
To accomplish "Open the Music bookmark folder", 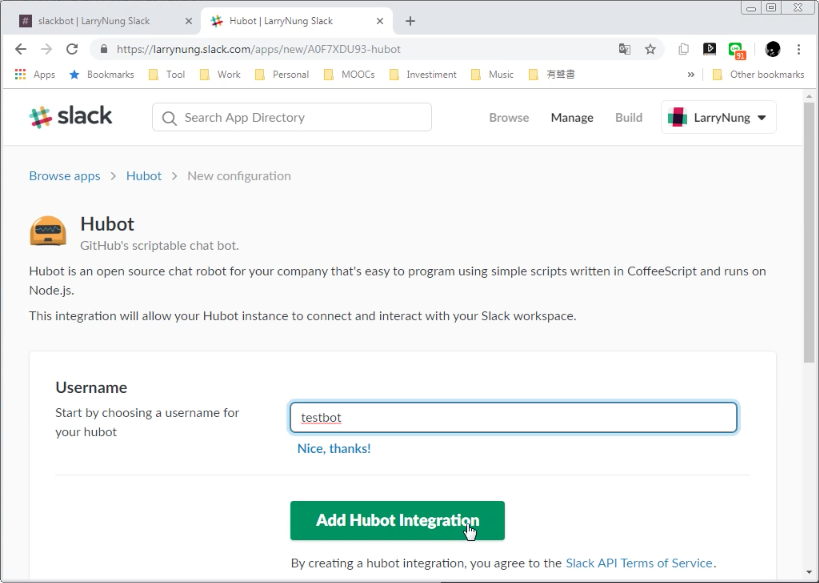I will coord(492,74).
